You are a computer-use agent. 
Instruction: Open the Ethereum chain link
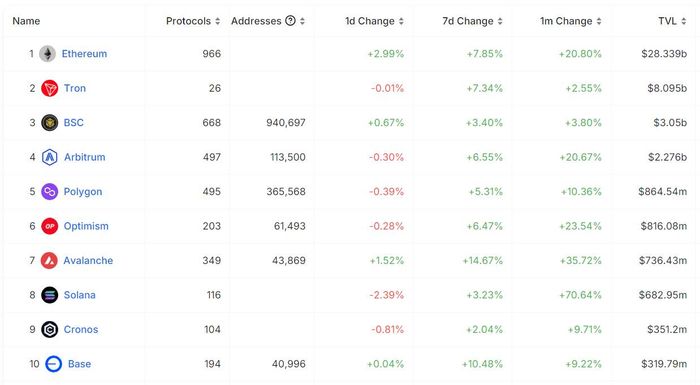coord(84,54)
